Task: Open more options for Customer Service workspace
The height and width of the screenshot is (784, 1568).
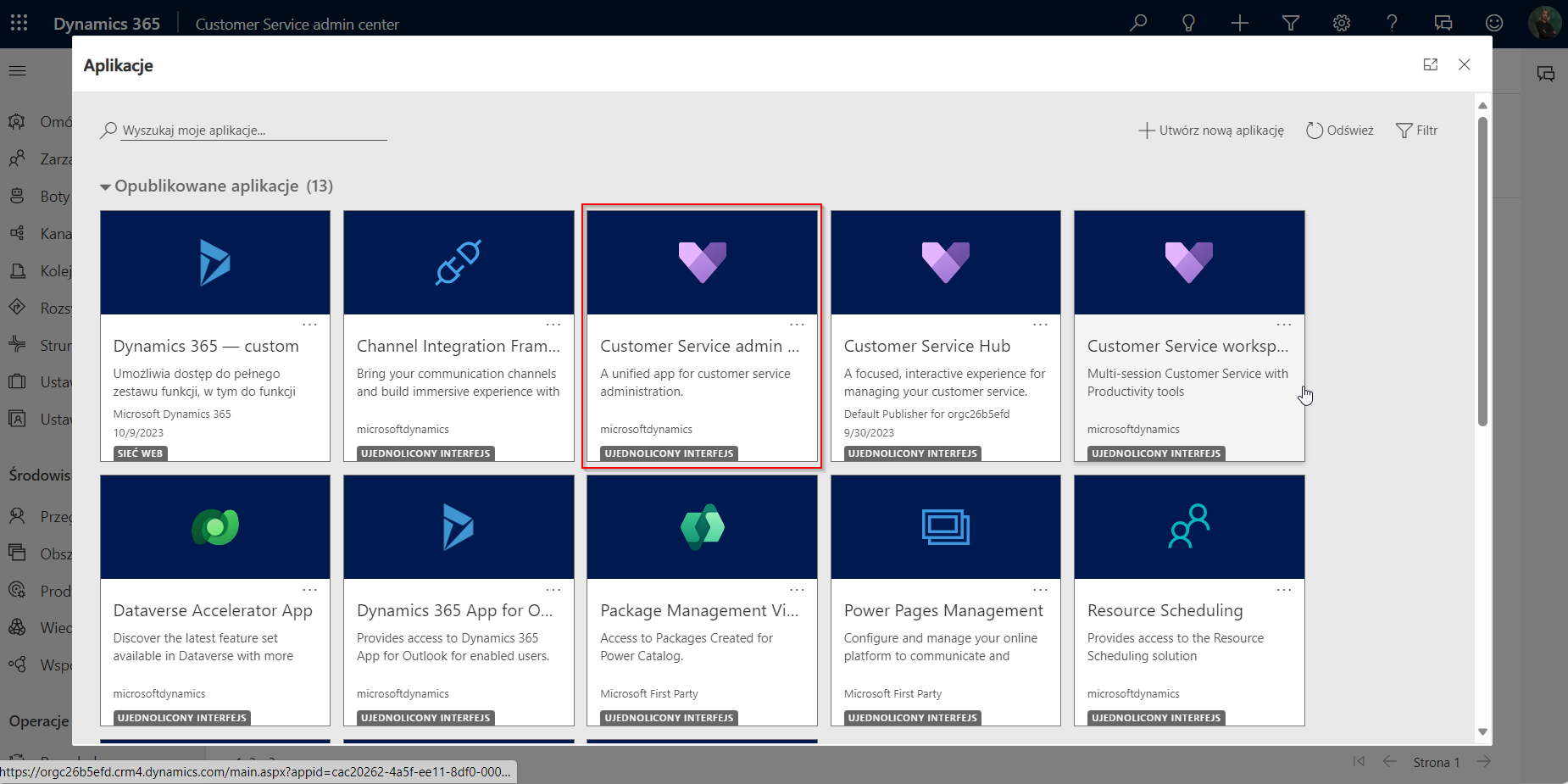Action: click(1284, 325)
